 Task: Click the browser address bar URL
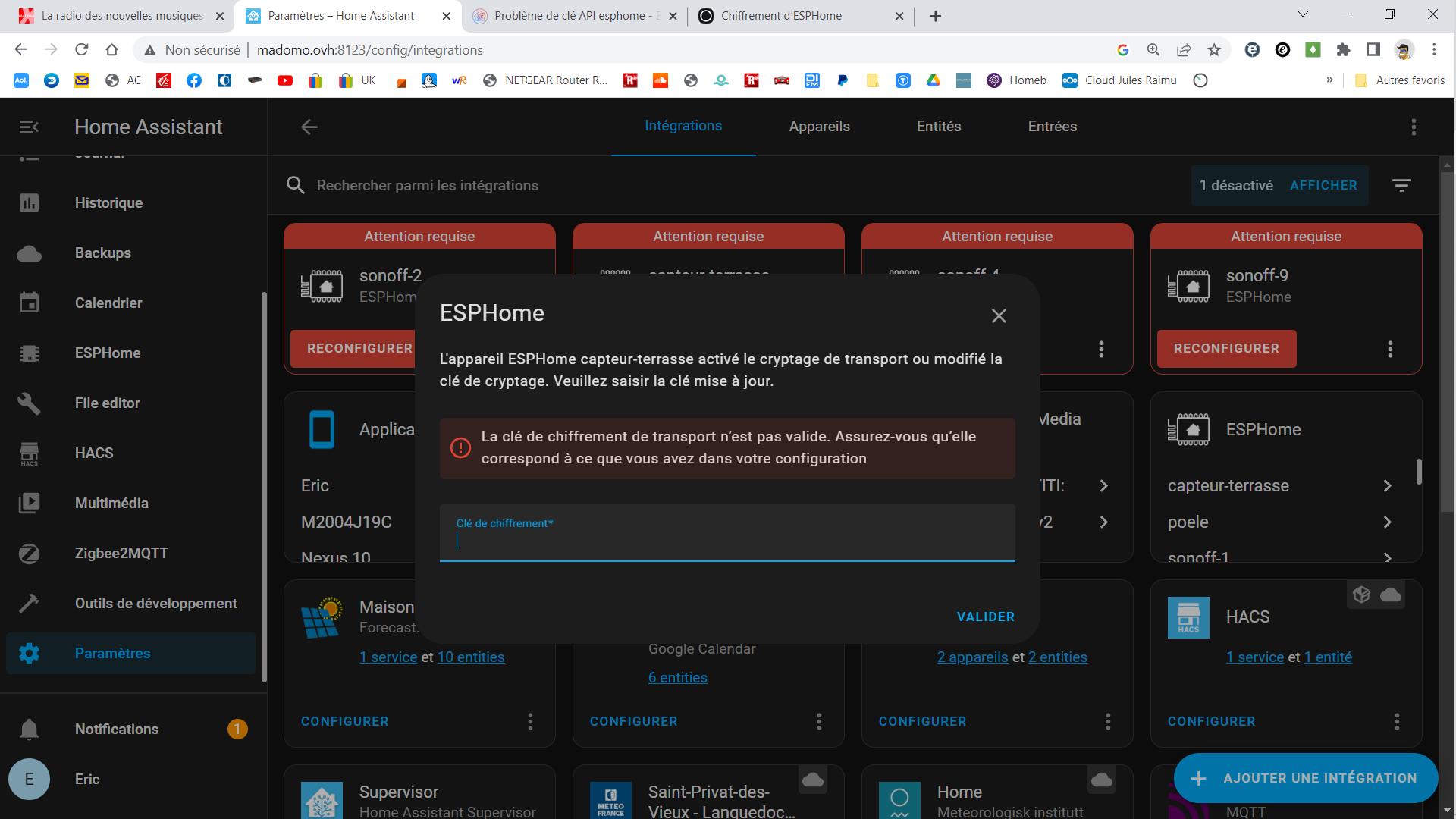tap(370, 50)
